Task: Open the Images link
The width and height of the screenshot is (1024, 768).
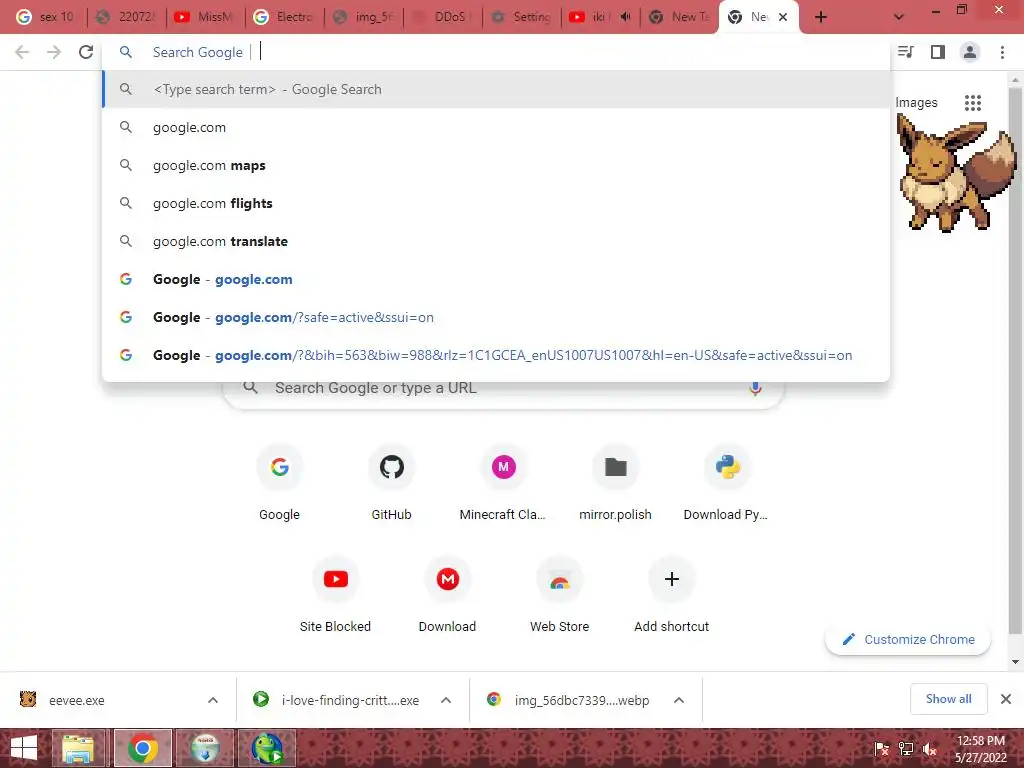Action: point(916,103)
